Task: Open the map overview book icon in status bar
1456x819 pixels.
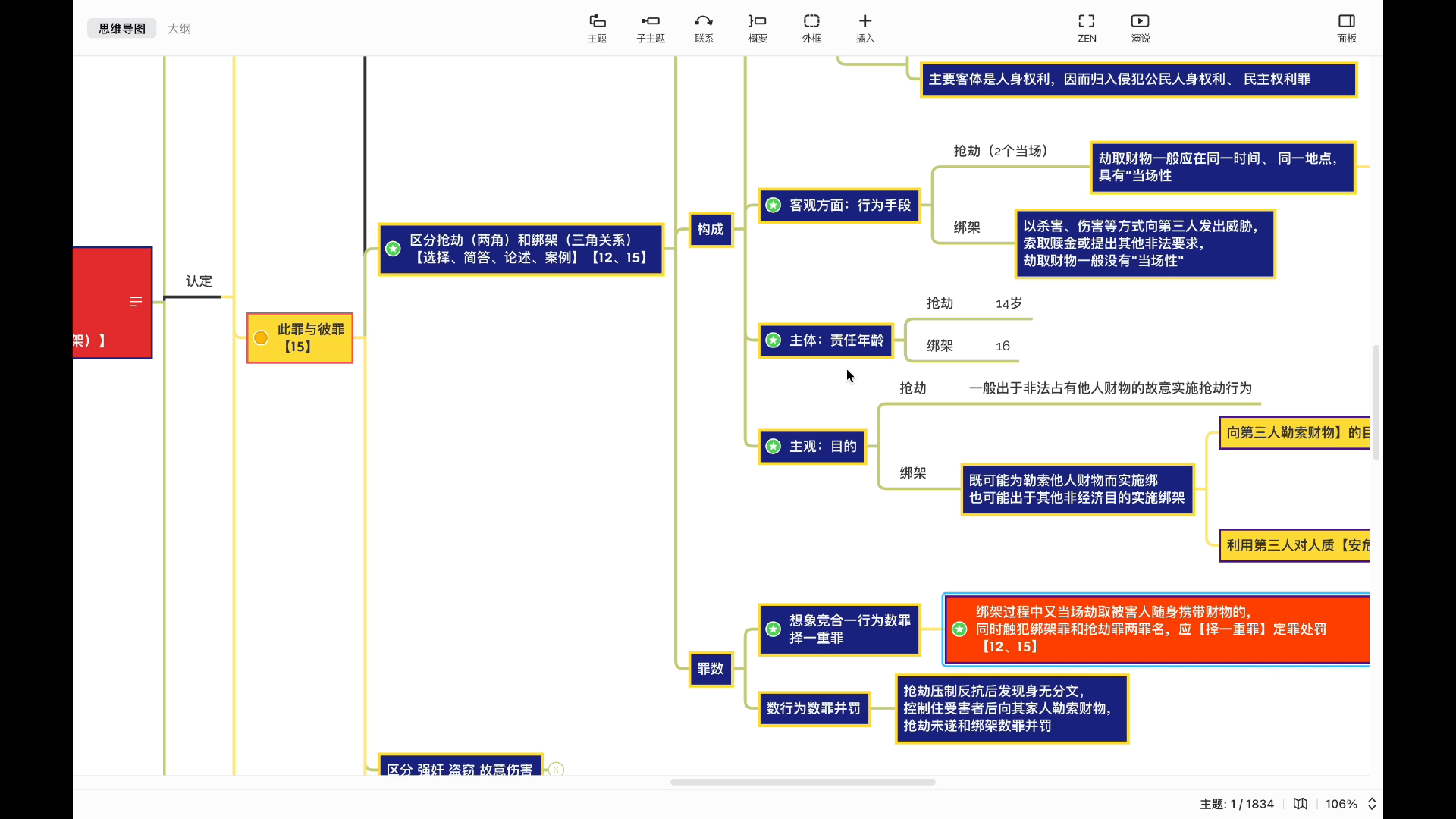Action: pos(1301,804)
